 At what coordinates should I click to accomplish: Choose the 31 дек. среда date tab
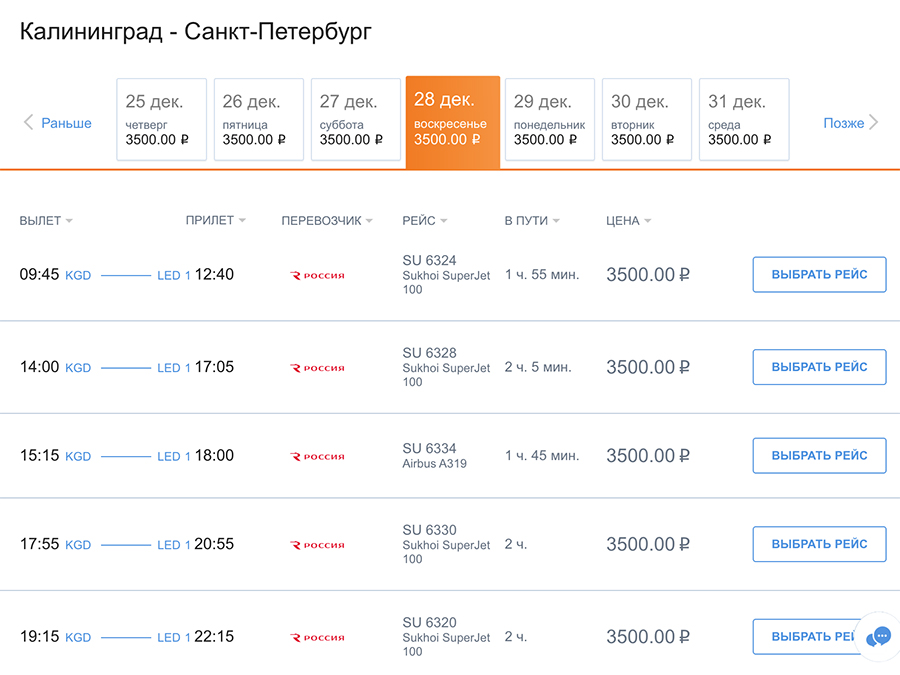(x=744, y=119)
